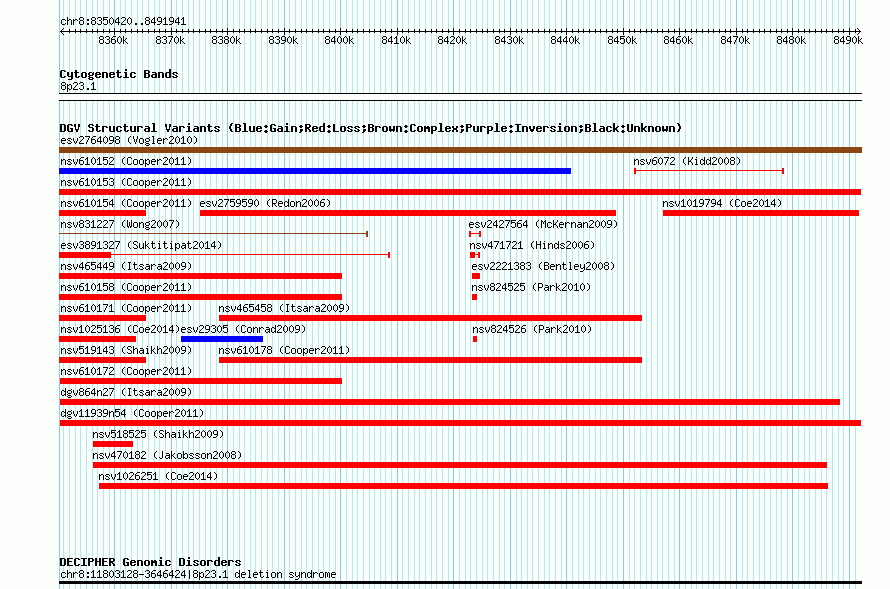Open nsv610172 (Cooper2011) variant label
The height and width of the screenshot is (589, 890).
coord(126,371)
